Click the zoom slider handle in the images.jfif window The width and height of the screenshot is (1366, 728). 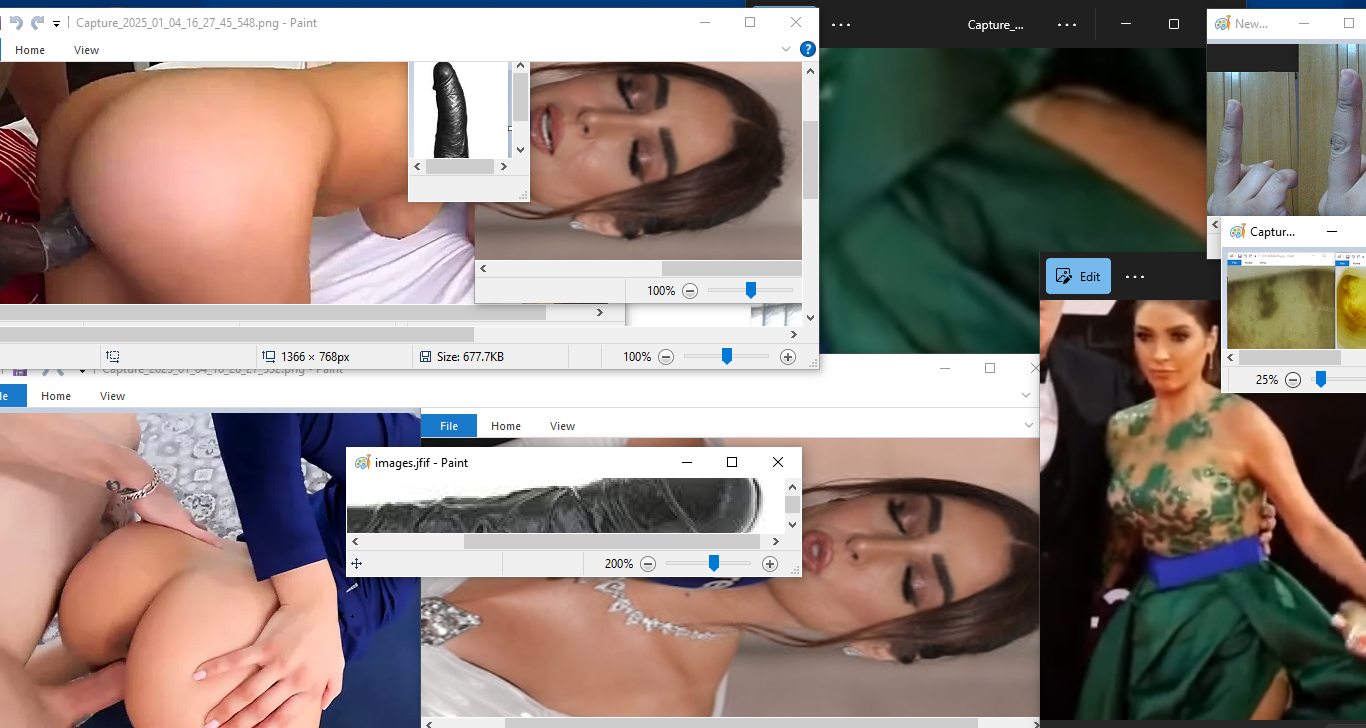tap(713, 564)
